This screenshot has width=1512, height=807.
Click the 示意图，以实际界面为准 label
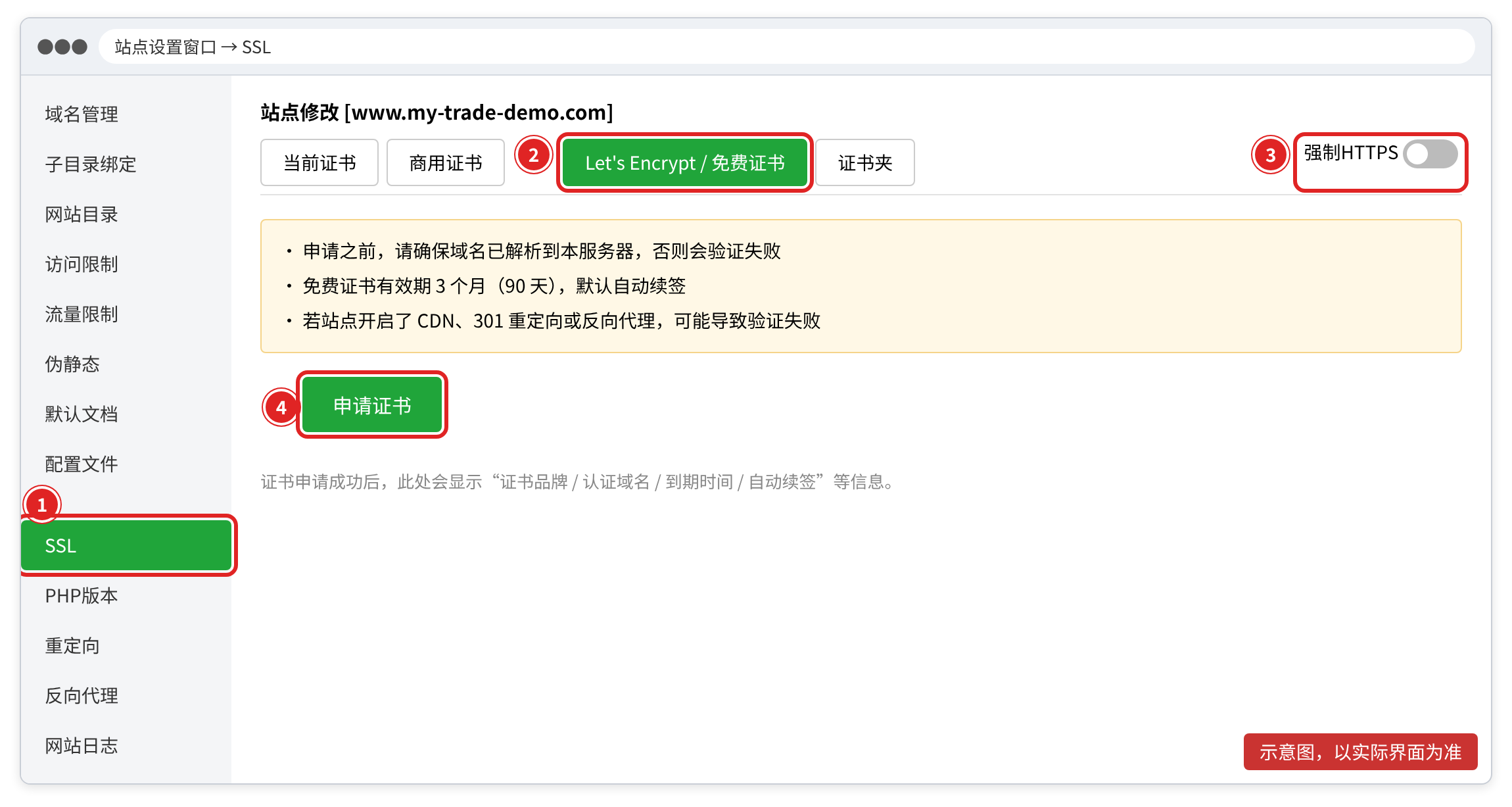tap(1360, 752)
